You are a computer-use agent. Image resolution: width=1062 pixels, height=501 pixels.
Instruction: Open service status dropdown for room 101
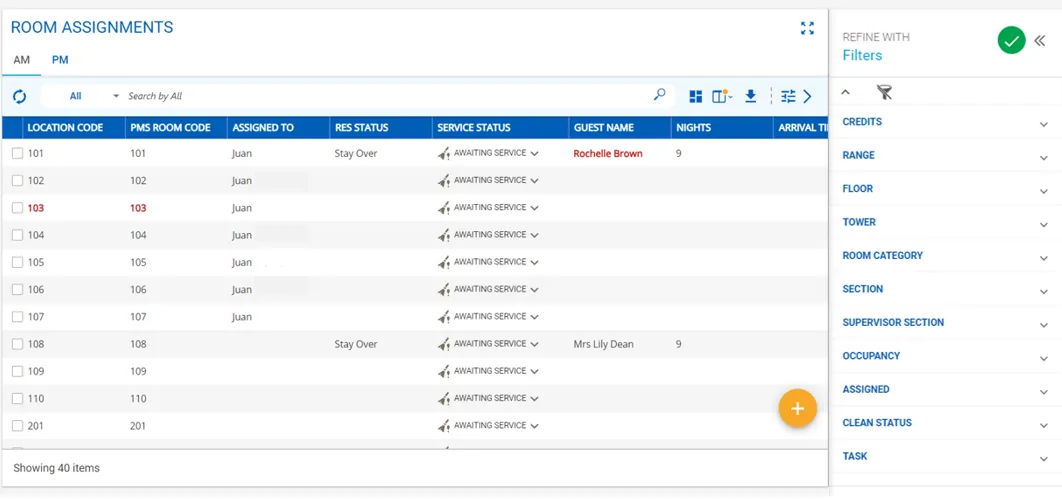(534, 154)
